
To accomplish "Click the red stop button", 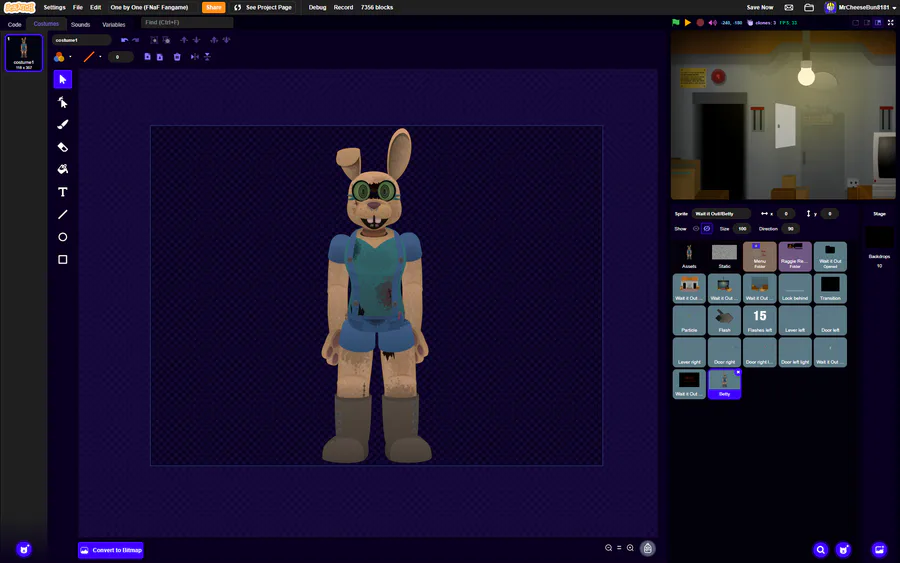I will [700, 22].
